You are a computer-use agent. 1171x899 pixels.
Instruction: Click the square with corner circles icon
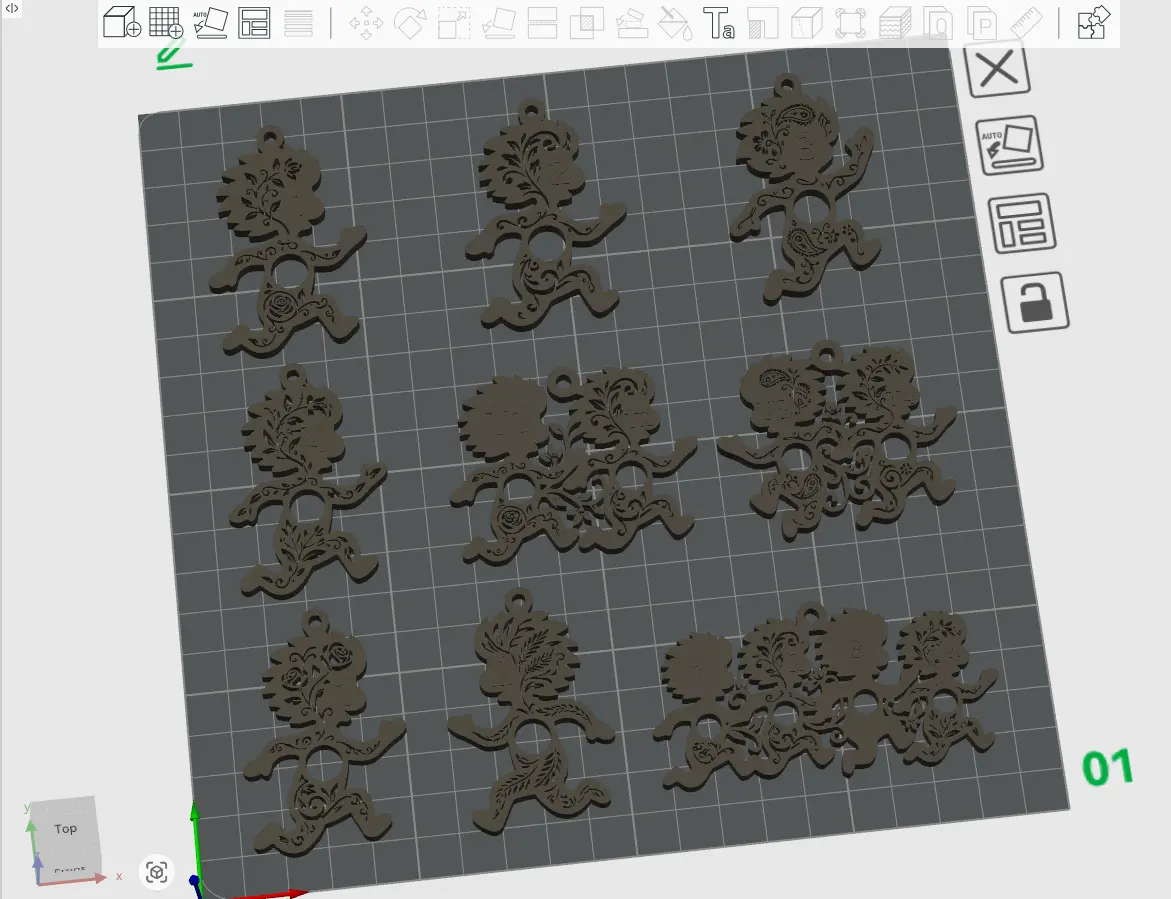851,23
